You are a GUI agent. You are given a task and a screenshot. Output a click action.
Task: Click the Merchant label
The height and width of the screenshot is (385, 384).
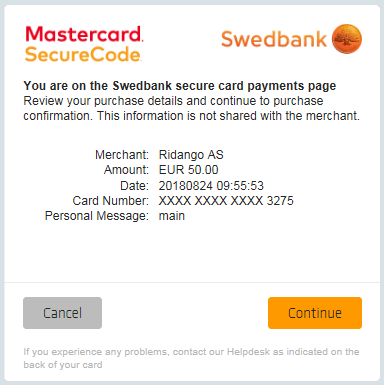[122, 155]
